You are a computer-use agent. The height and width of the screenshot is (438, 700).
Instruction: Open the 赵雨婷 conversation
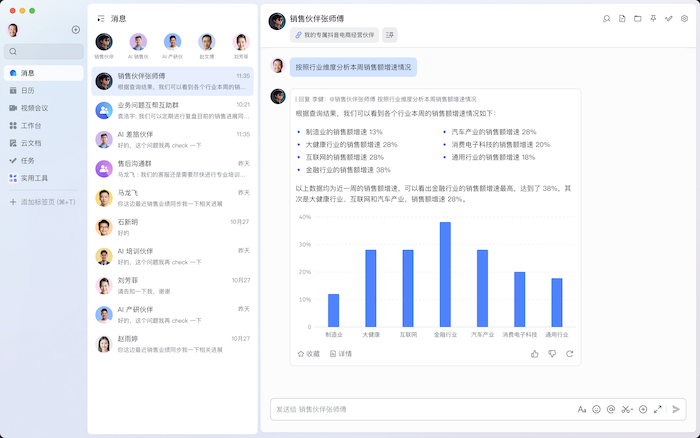[172, 344]
